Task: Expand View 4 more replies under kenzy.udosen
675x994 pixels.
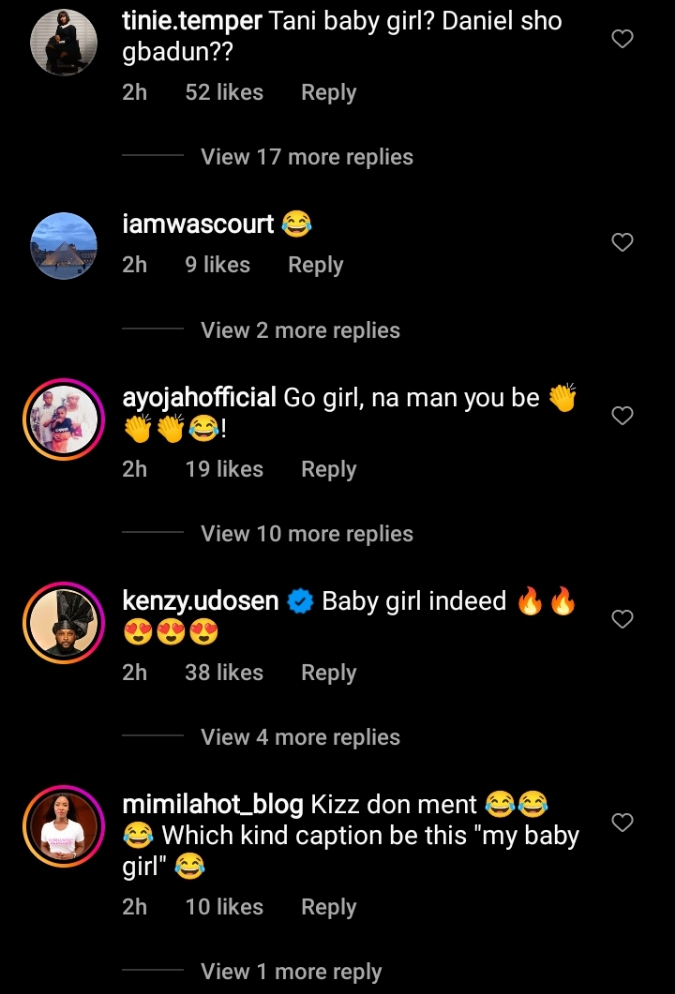Action: [299, 737]
